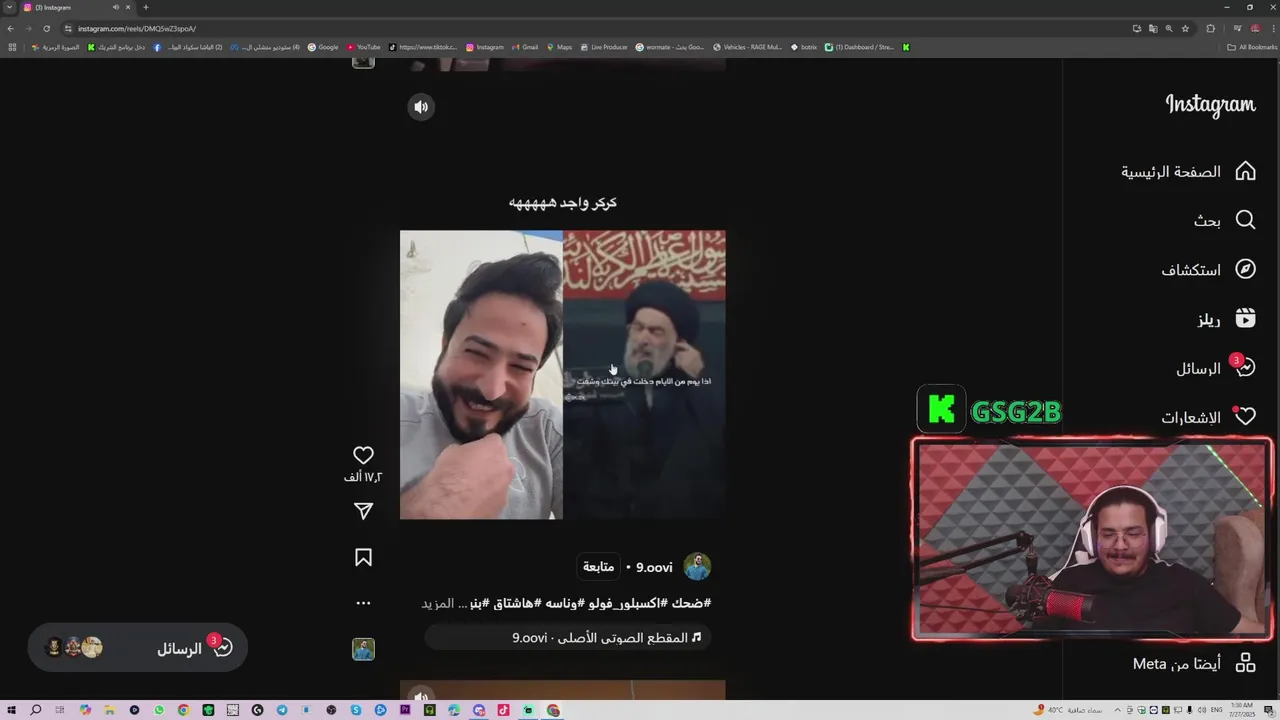Image resolution: width=1280 pixels, height=720 pixels.
Task: Open TikTok app from the taskbar
Action: click(503, 710)
